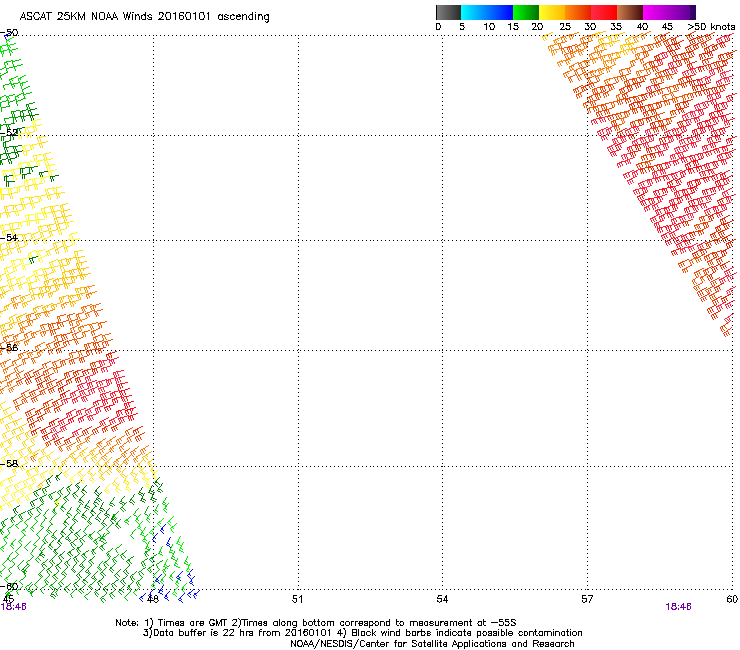Image resolution: width=740 pixels, height=650 pixels.
Task: Click the "48" longitude axis label
Action: tap(153, 599)
